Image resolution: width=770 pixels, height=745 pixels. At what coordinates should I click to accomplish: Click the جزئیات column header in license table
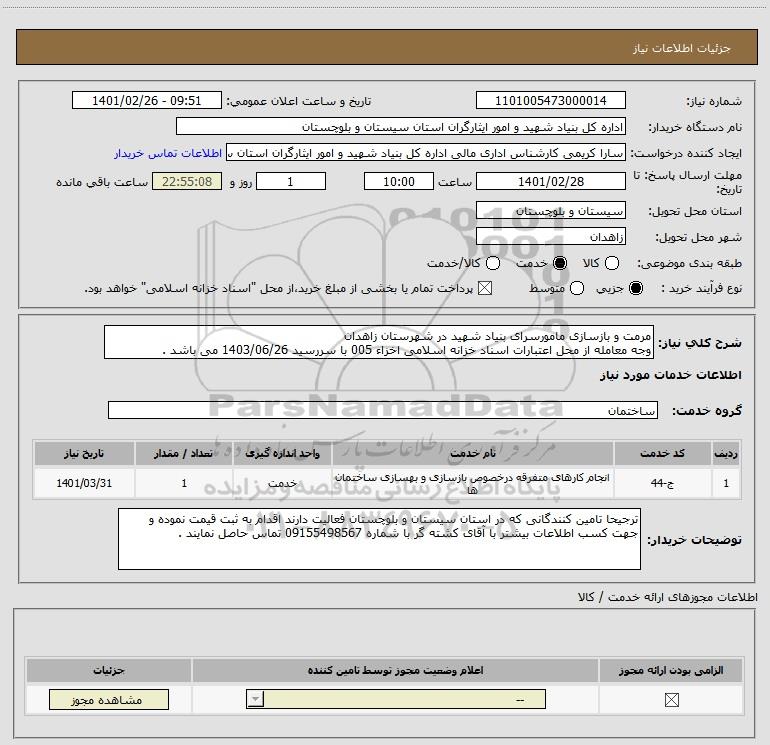point(109,670)
